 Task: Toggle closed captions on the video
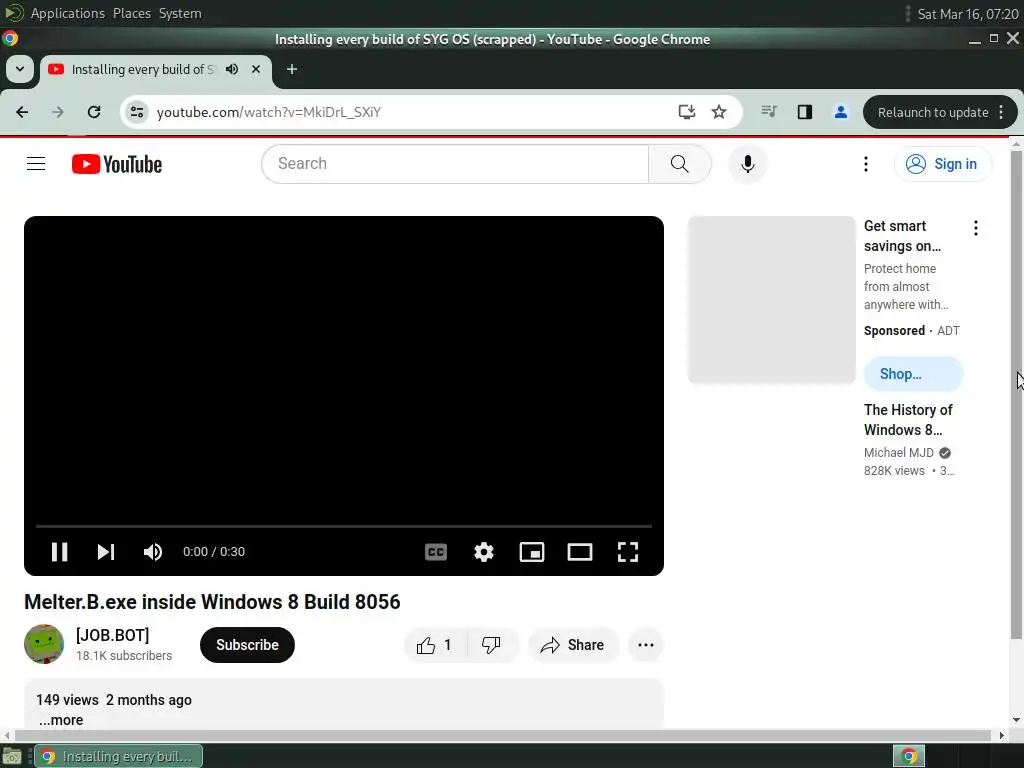click(x=436, y=552)
